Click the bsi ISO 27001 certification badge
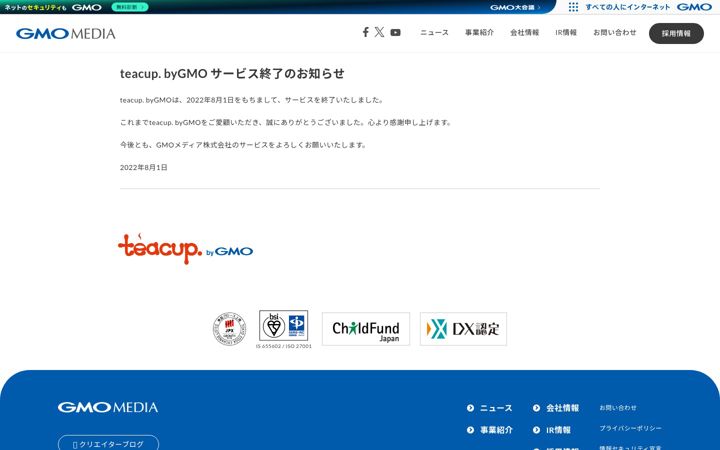Screen dimensions: 720x450 [283, 326]
